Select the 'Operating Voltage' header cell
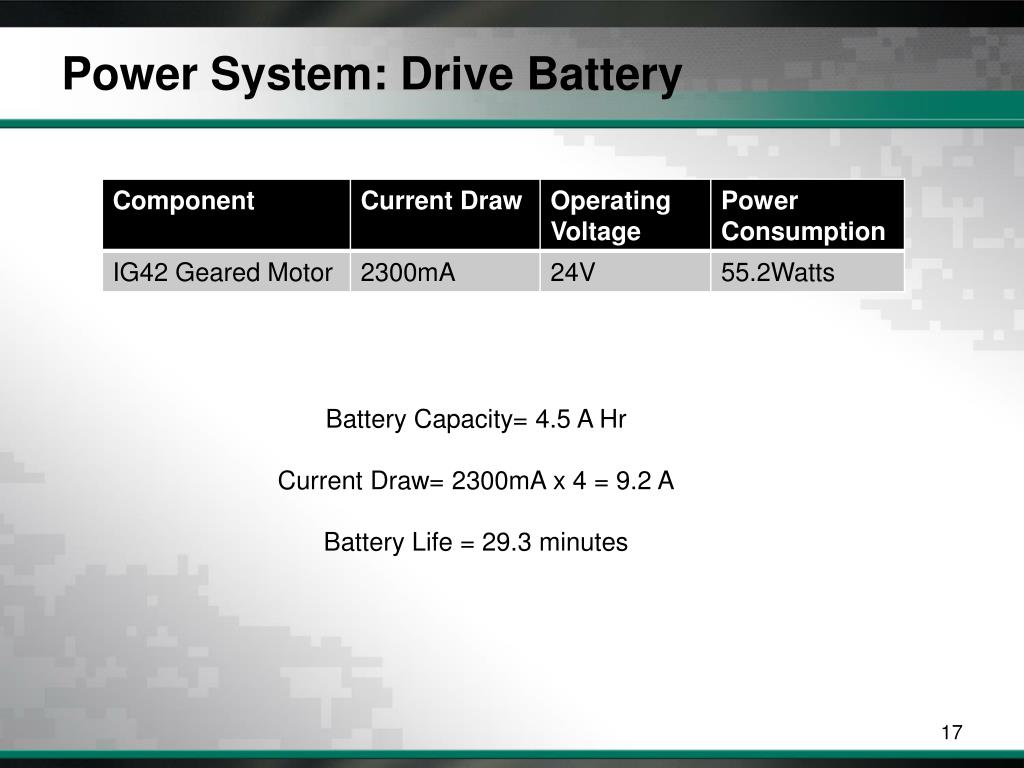1024x768 pixels. coord(626,215)
